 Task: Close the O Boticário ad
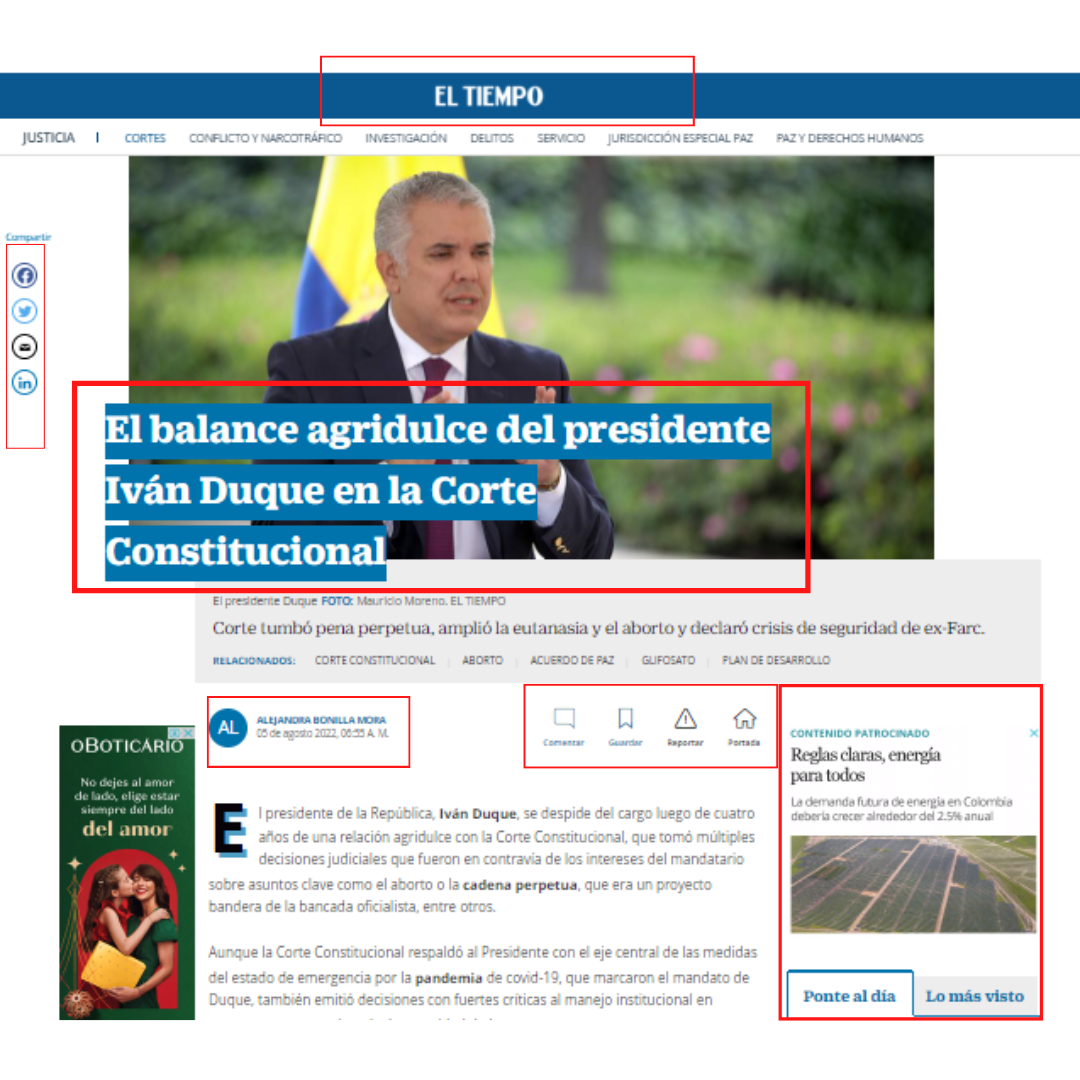[x=187, y=732]
